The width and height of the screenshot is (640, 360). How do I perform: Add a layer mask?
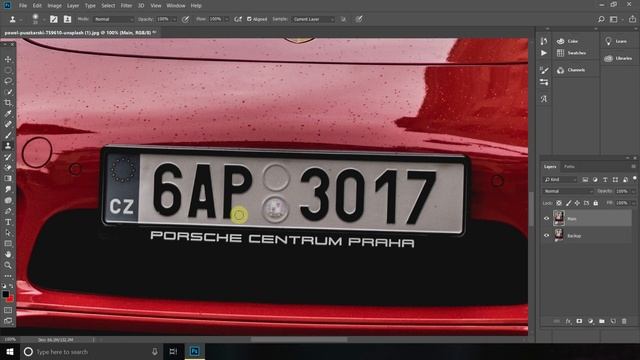pyautogui.click(x=579, y=321)
